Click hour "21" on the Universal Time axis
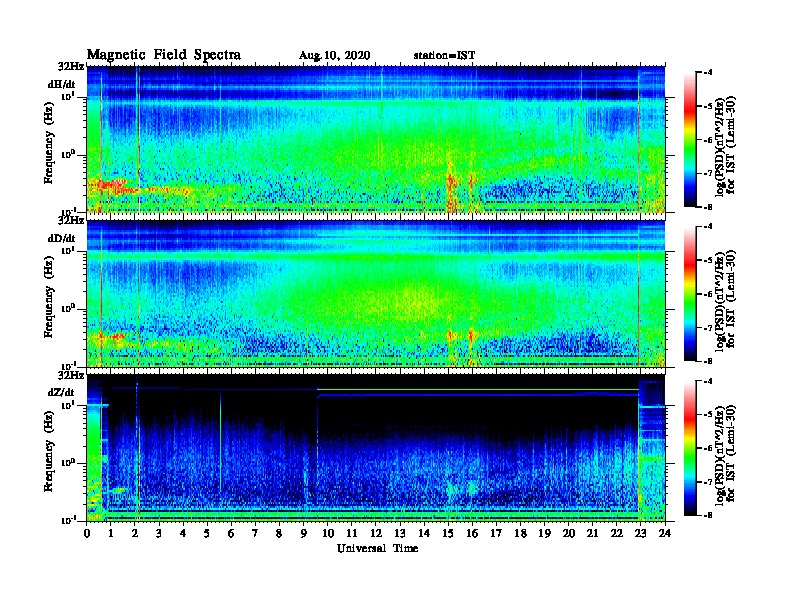The height and width of the screenshot is (612, 792). click(592, 533)
